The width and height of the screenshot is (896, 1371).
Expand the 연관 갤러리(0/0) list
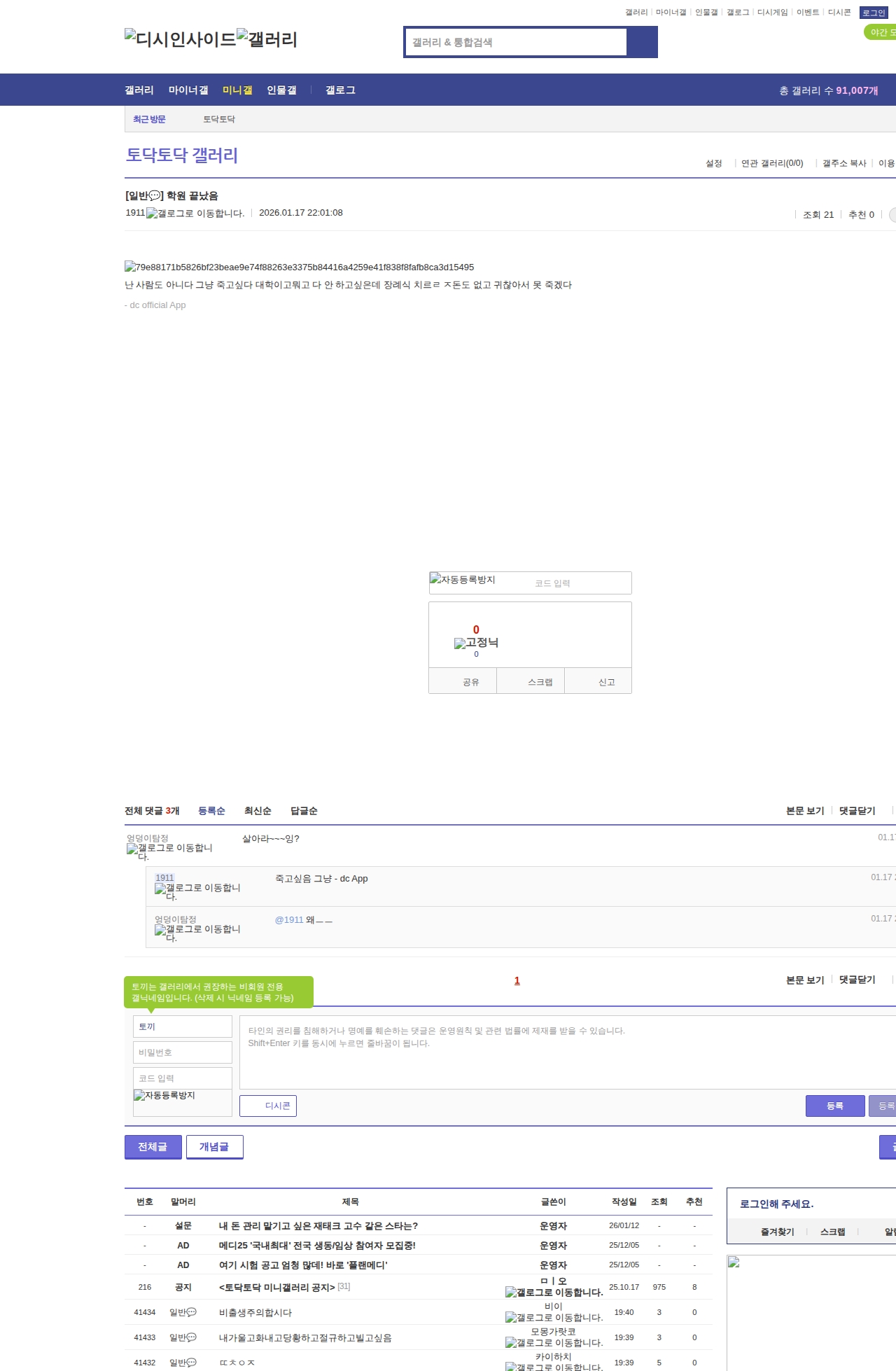pyautogui.click(x=771, y=163)
